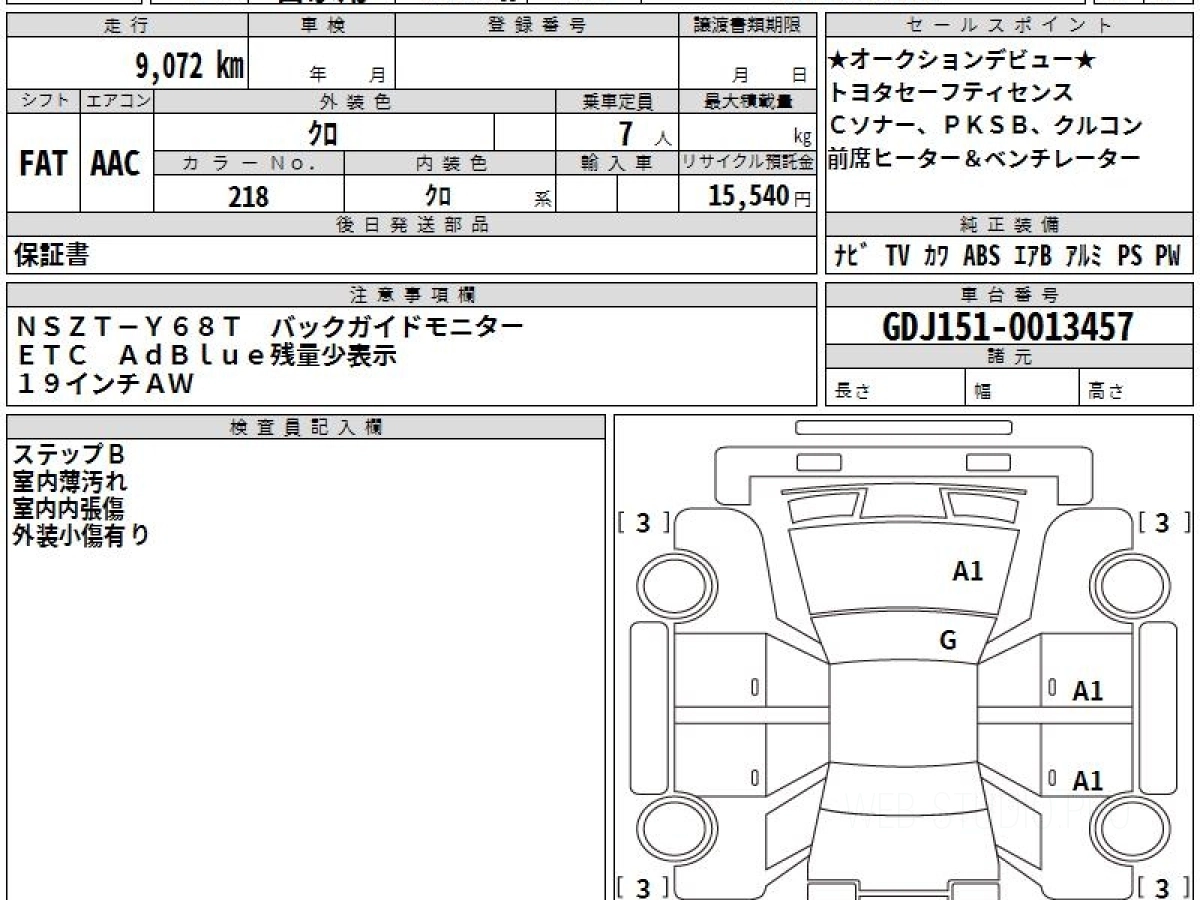Click the 室内薄汚れ inspector note
This screenshot has height=900, width=1200.
(x=70, y=482)
